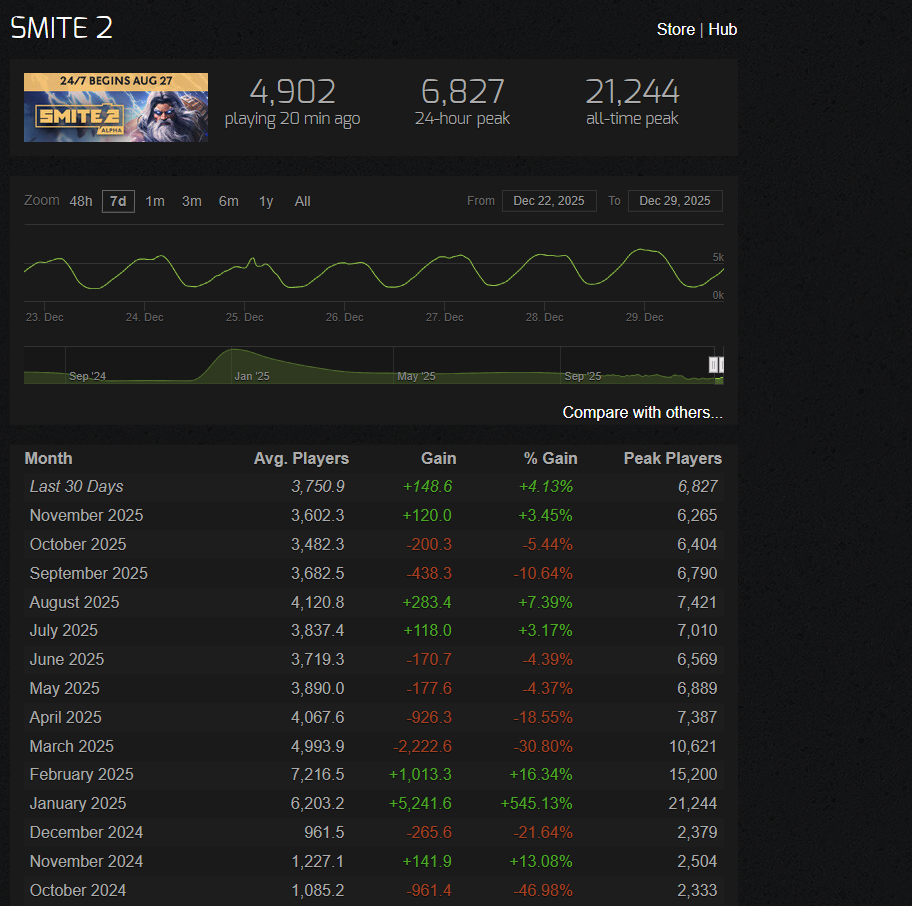This screenshot has width=912, height=906.
Task: Edit the From date field Dec 22, 2025
Action: [549, 201]
